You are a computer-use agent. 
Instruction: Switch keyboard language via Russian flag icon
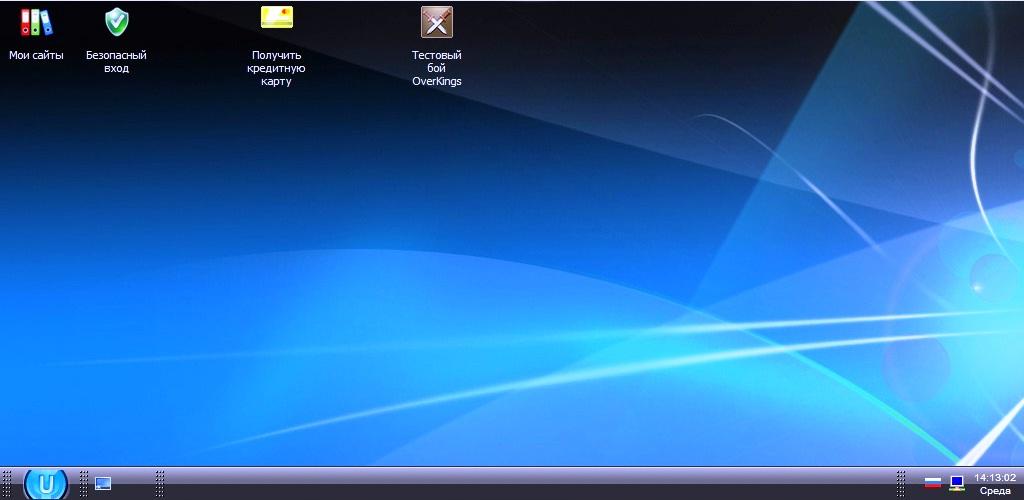pyautogui.click(x=933, y=483)
